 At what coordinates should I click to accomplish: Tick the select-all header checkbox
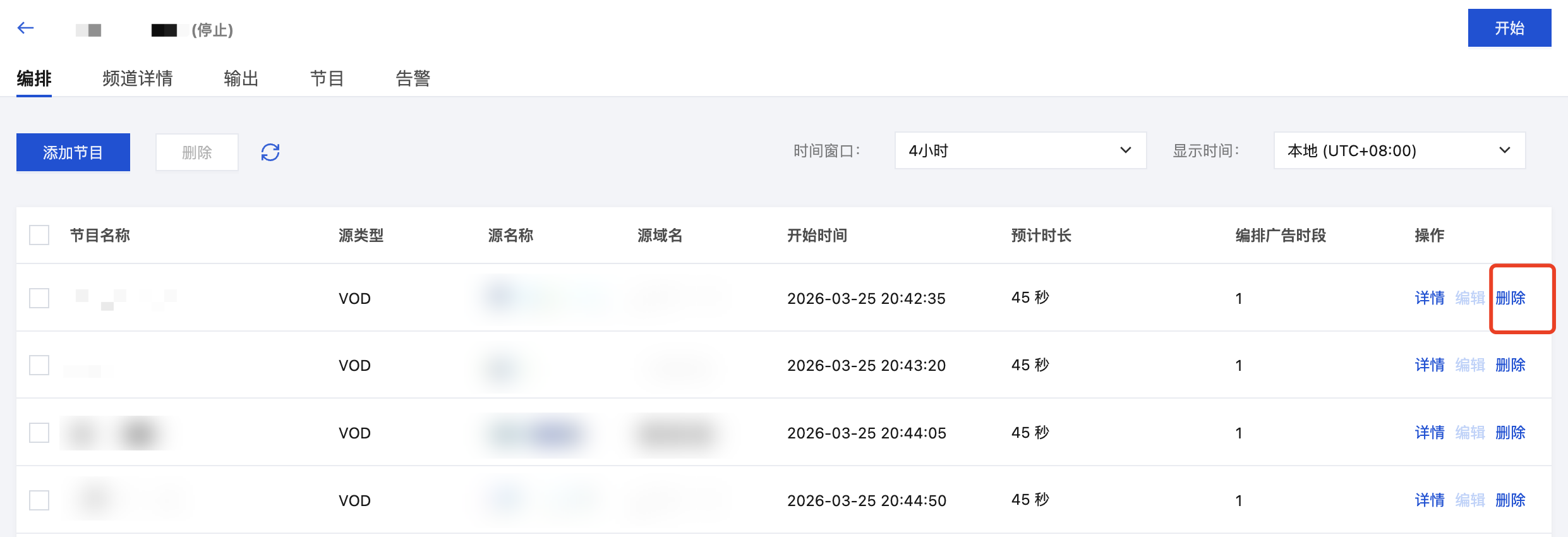pos(39,235)
